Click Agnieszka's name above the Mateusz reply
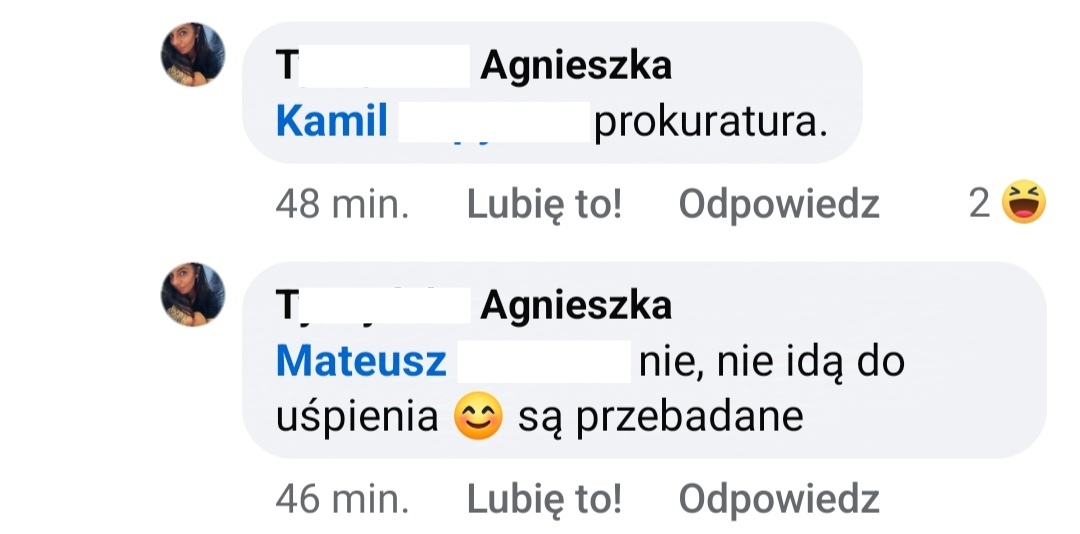This screenshot has width=1080, height=534. tap(575, 306)
